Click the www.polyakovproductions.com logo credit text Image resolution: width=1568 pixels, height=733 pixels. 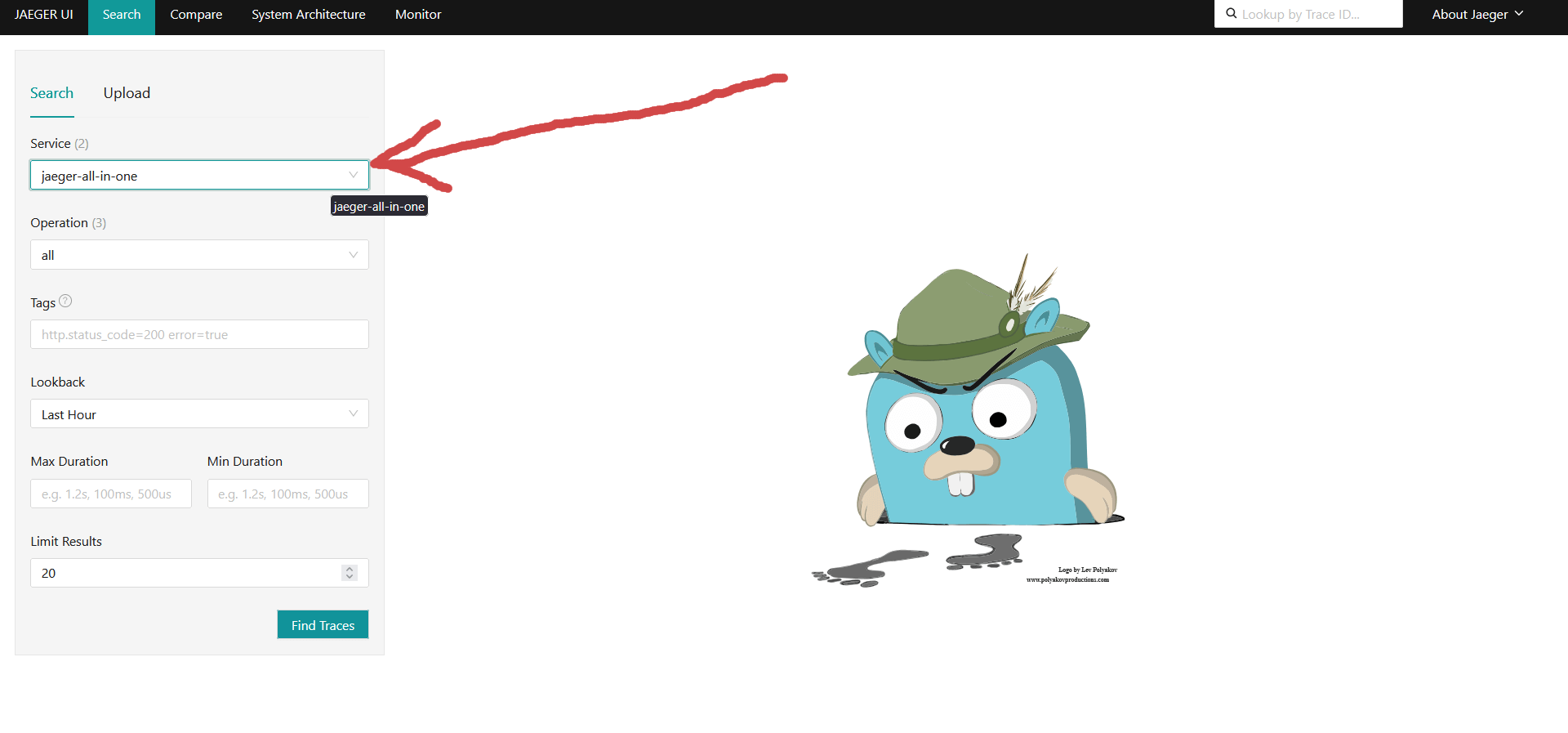click(1067, 579)
